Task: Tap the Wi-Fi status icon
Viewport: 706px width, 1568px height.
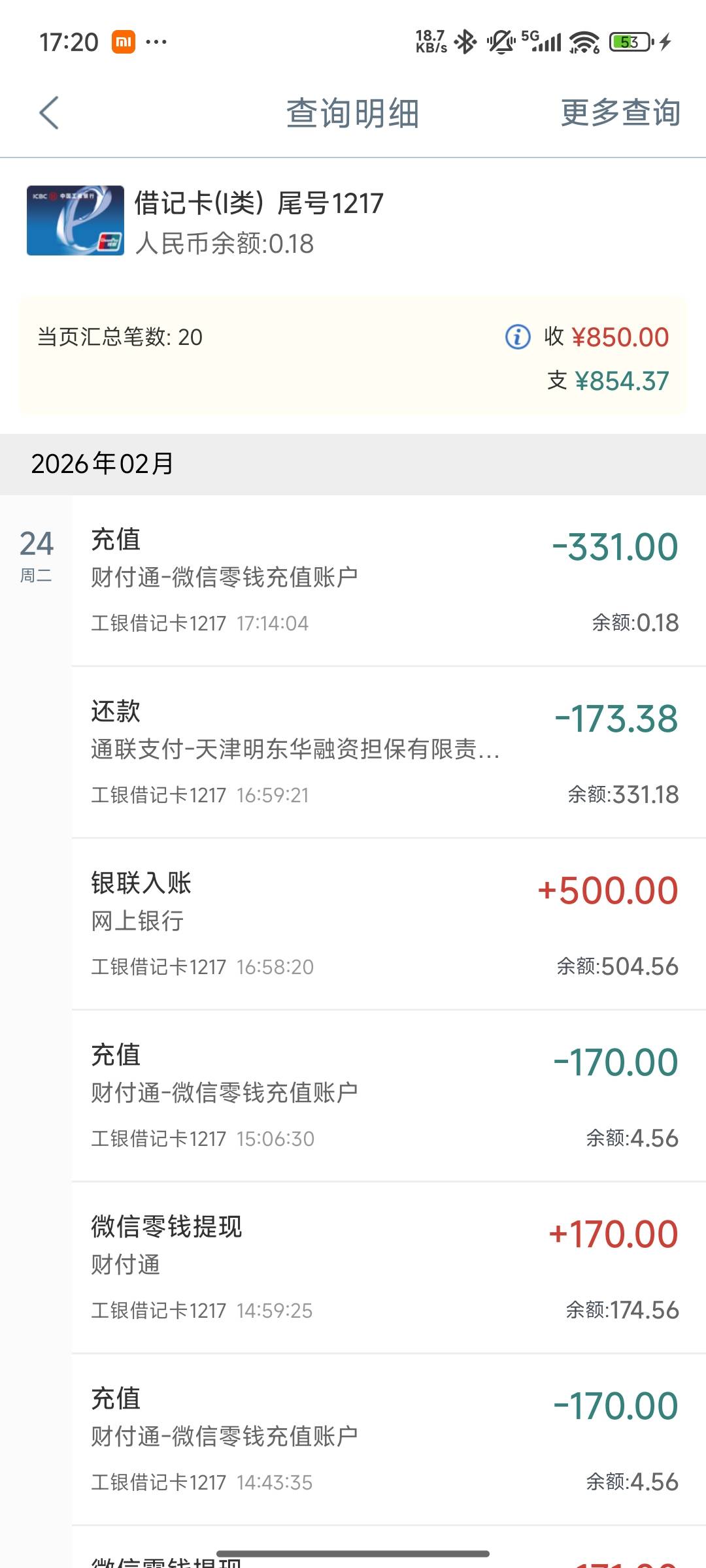Action: click(584, 42)
